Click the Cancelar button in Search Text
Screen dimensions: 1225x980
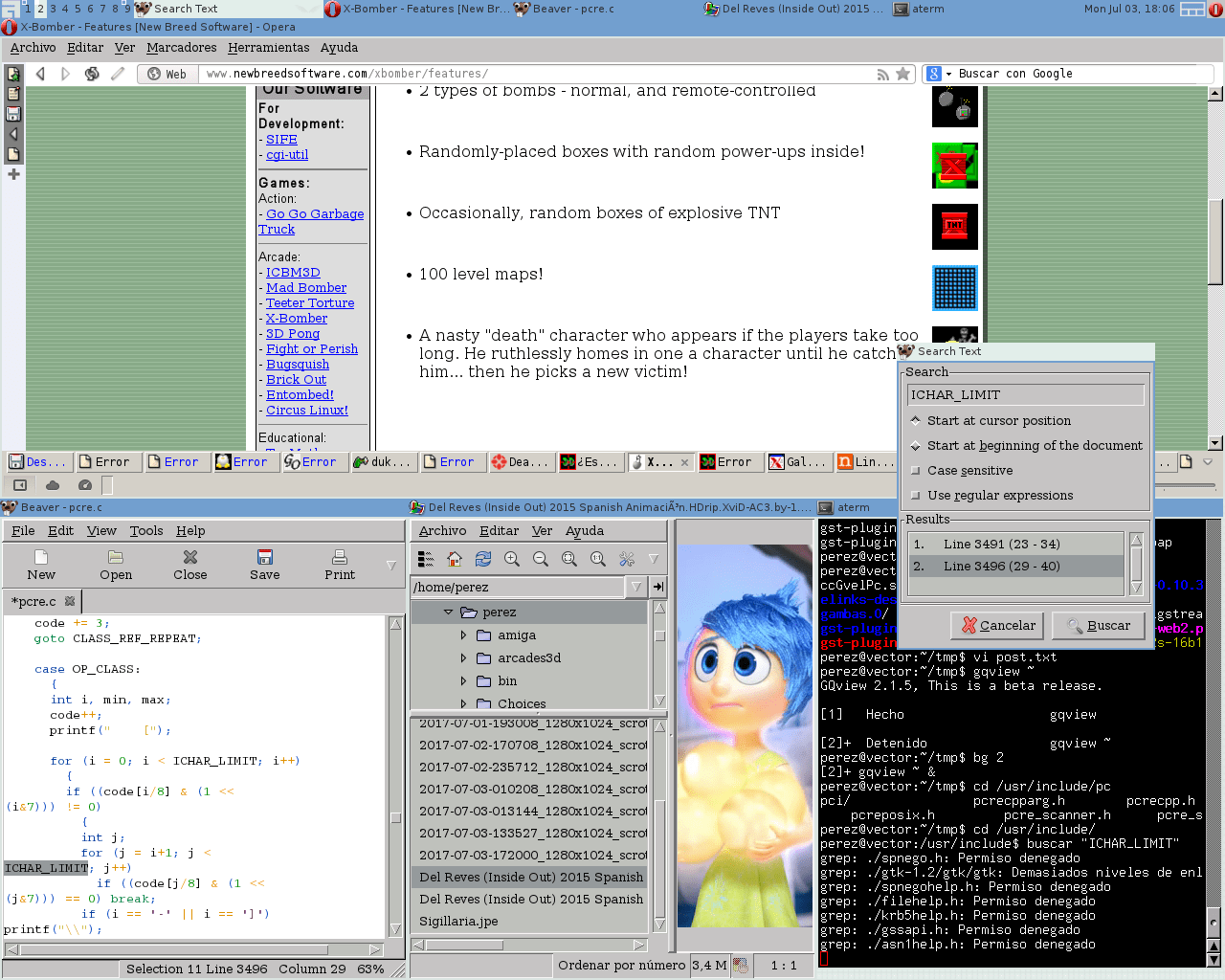998,626
